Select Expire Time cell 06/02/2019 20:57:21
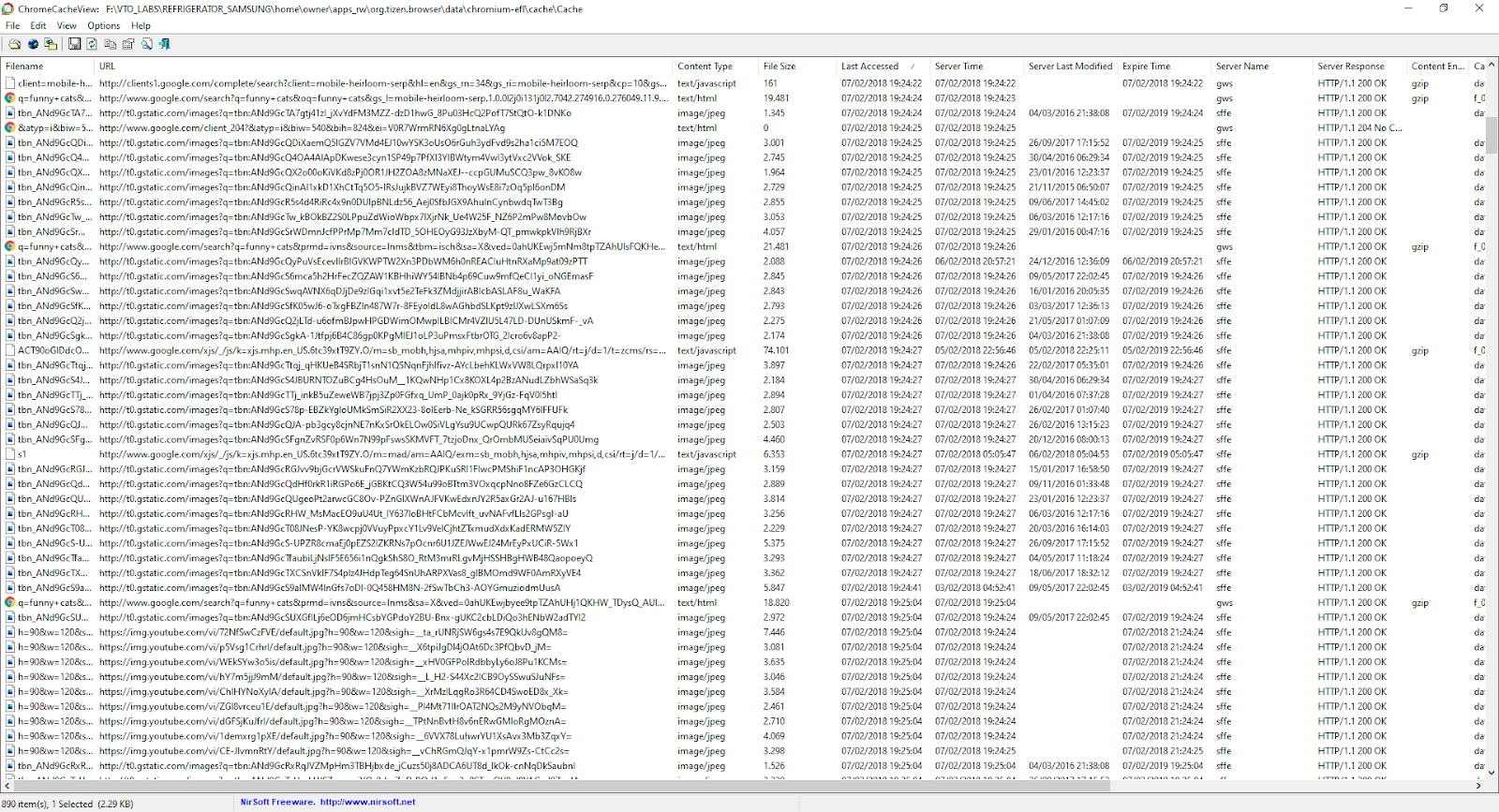This screenshot has height=812, width=1499. pyautogui.click(x=1163, y=261)
